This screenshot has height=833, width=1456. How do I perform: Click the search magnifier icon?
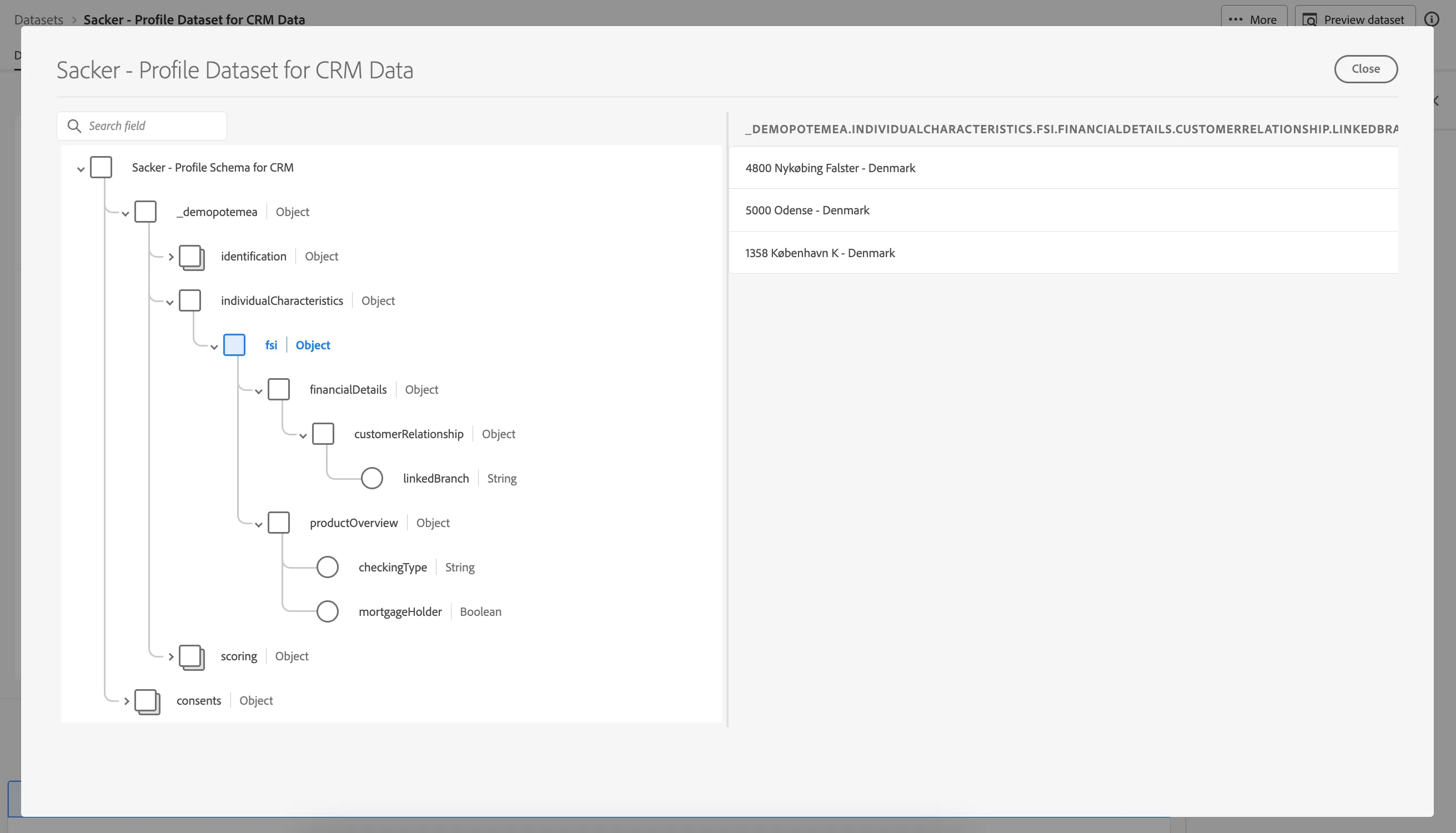tap(74, 126)
